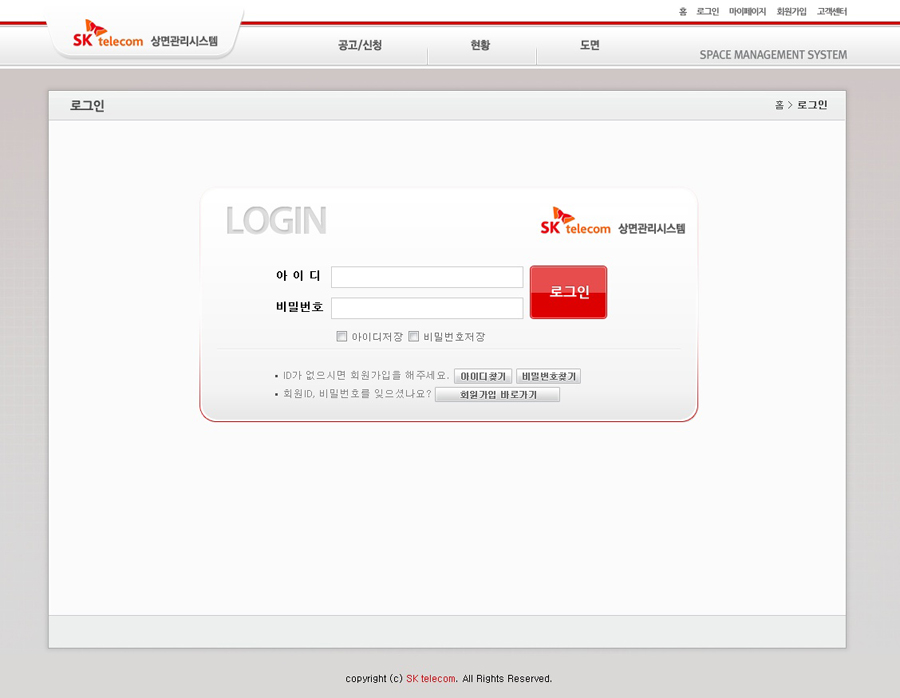Go to 마이페이지 in top bar
The width and height of the screenshot is (900, 698).
coord(747,11)
